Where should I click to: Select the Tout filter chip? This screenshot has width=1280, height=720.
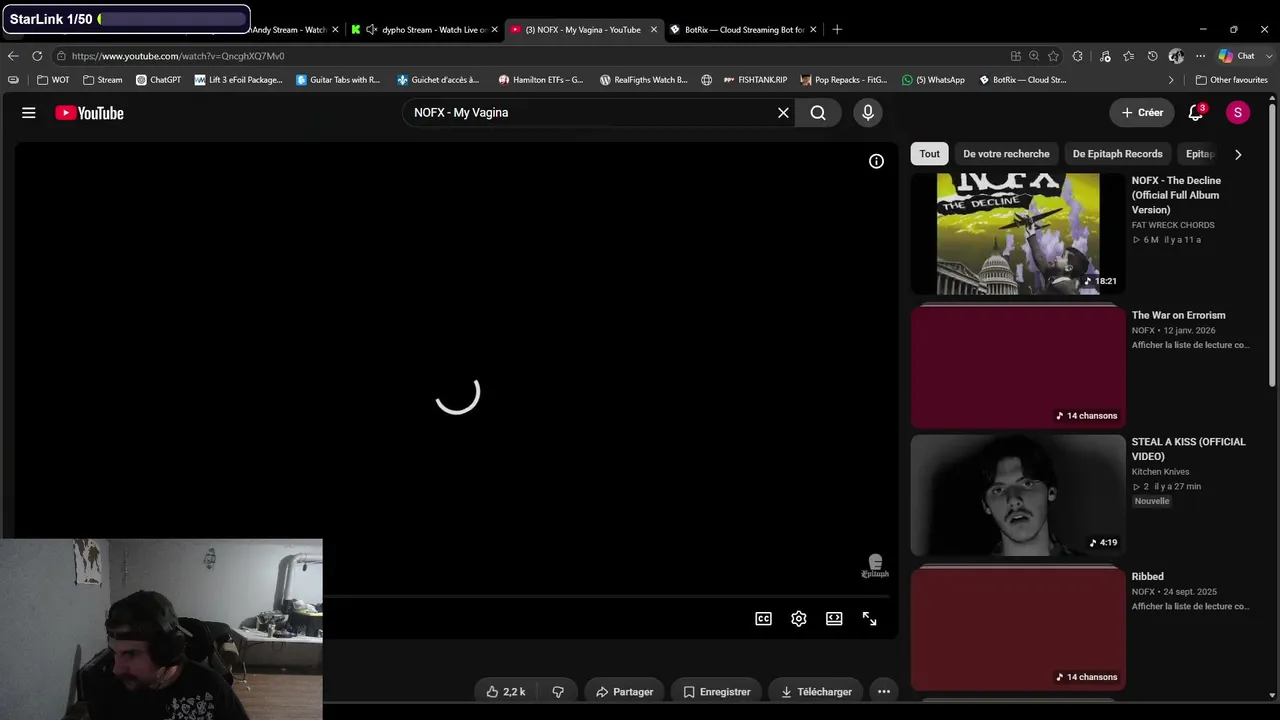tap(930, 154)
